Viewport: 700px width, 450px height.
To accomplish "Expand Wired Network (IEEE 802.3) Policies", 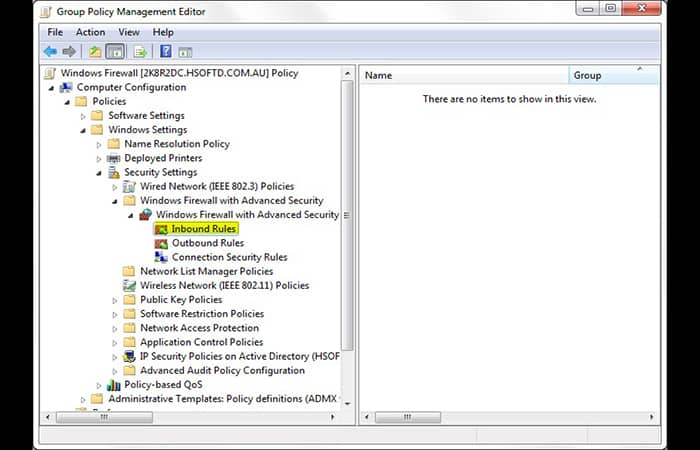I will click(115, 187).
